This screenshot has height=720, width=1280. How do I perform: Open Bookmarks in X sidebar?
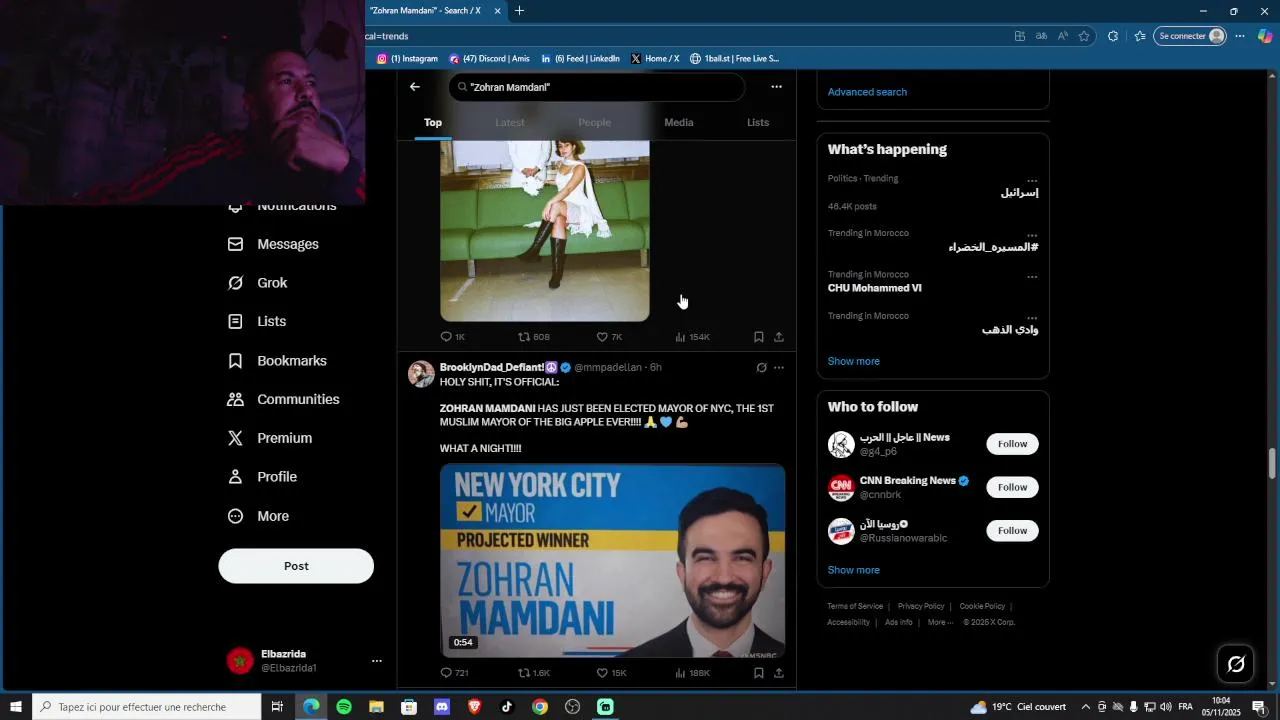coord(277,361)
